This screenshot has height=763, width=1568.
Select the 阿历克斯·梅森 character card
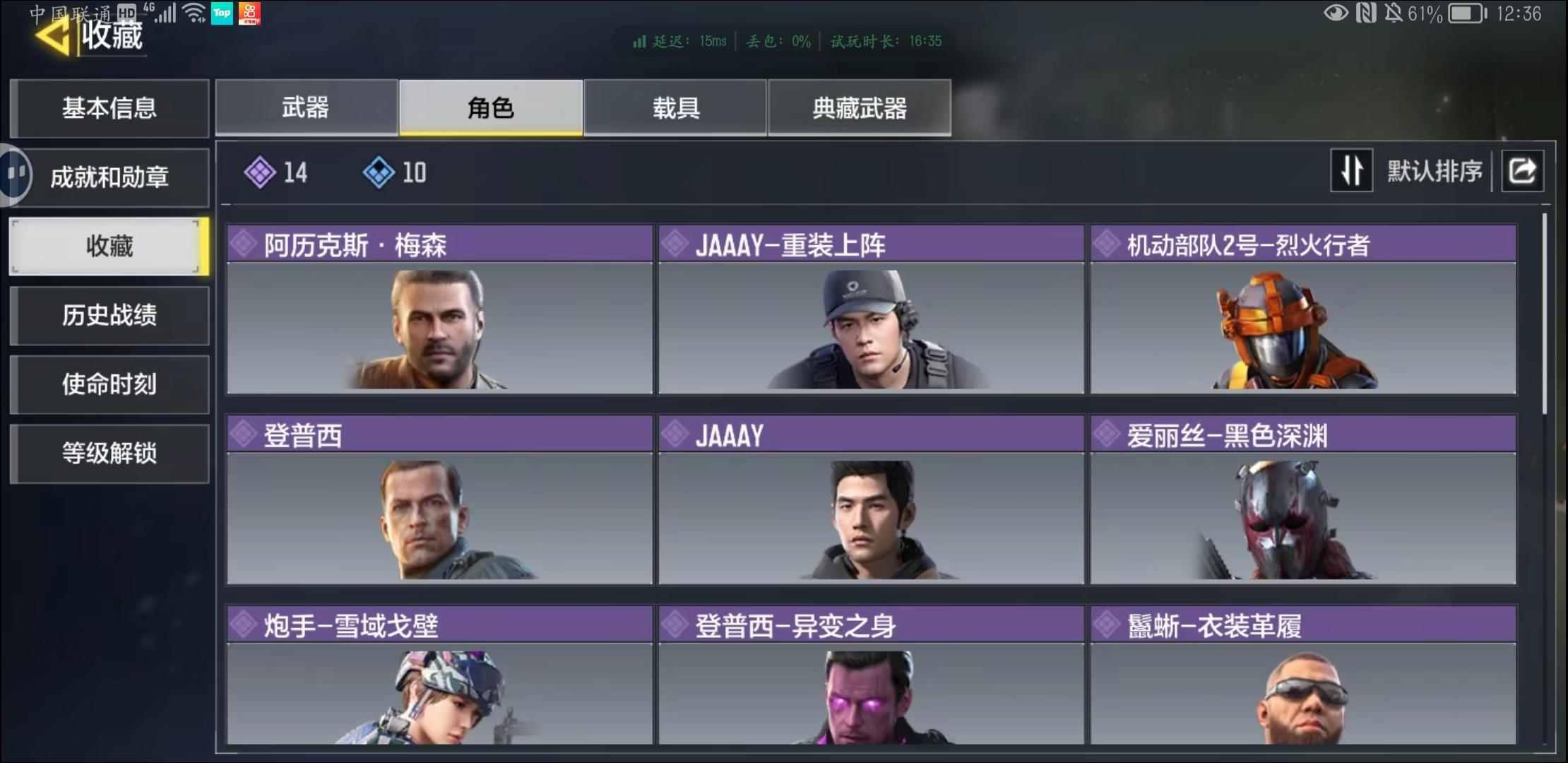439,309
